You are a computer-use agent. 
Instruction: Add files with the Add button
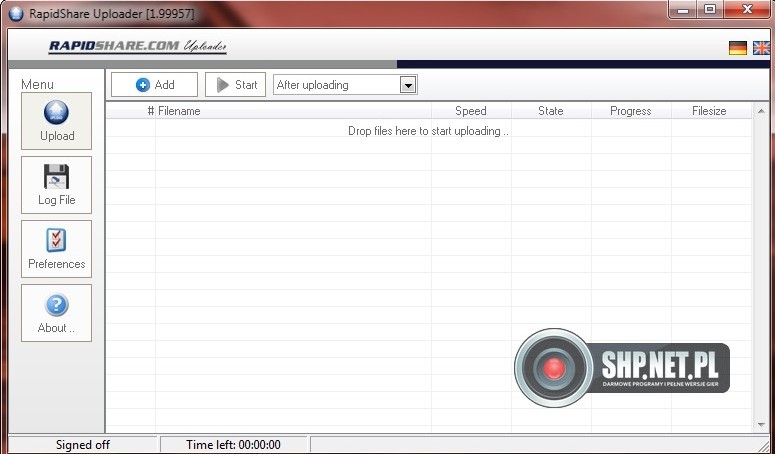point(154,85)
